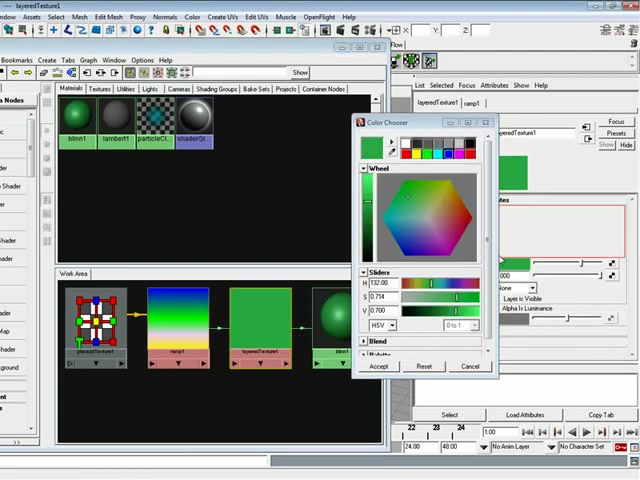
Task: Open Hypershade Graph menu
Action: pos(89,60)
